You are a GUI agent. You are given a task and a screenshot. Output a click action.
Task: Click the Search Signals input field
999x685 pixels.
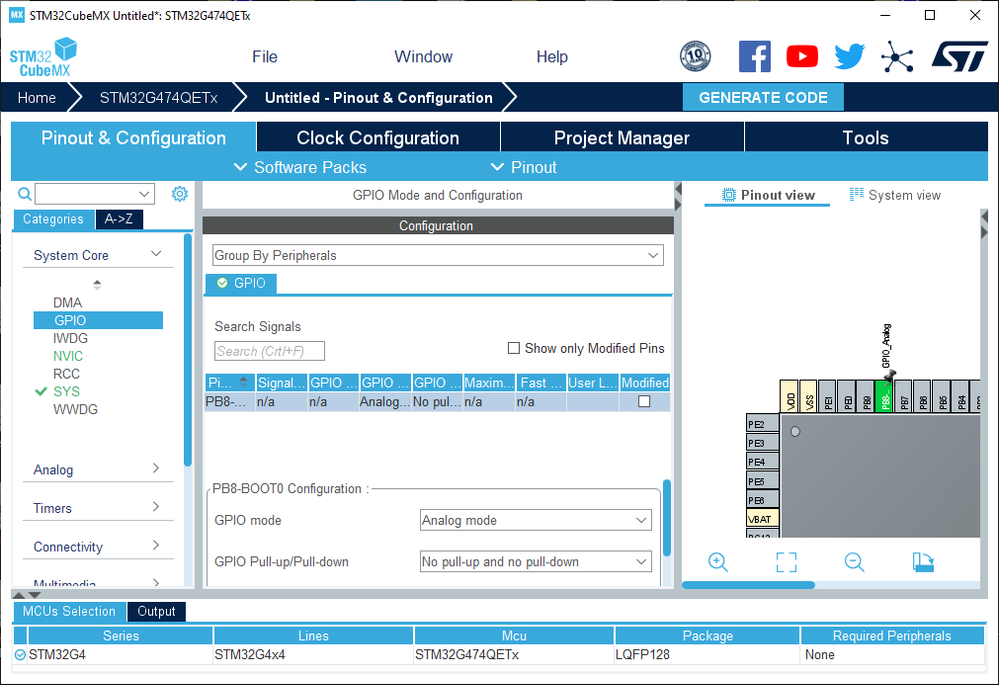270,351
